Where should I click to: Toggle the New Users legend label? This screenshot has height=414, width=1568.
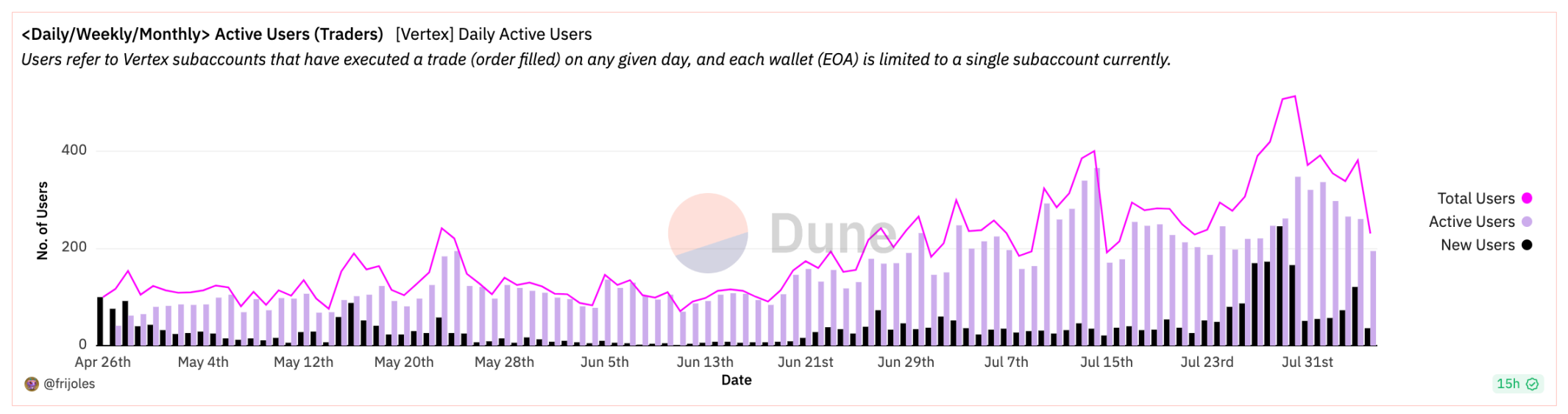click(1477, 245)
